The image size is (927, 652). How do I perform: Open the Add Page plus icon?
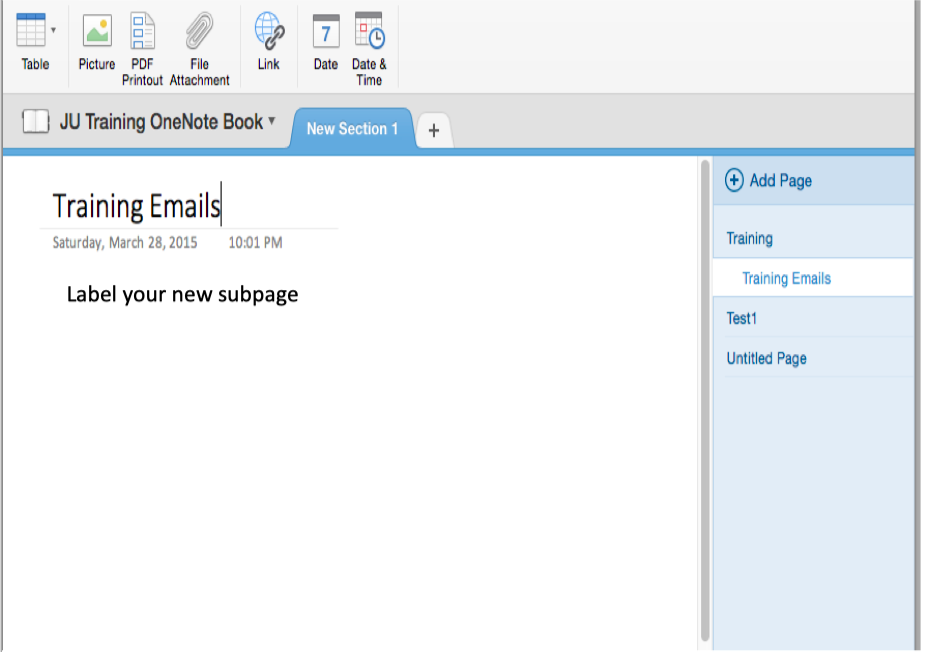tap(733, 180)
